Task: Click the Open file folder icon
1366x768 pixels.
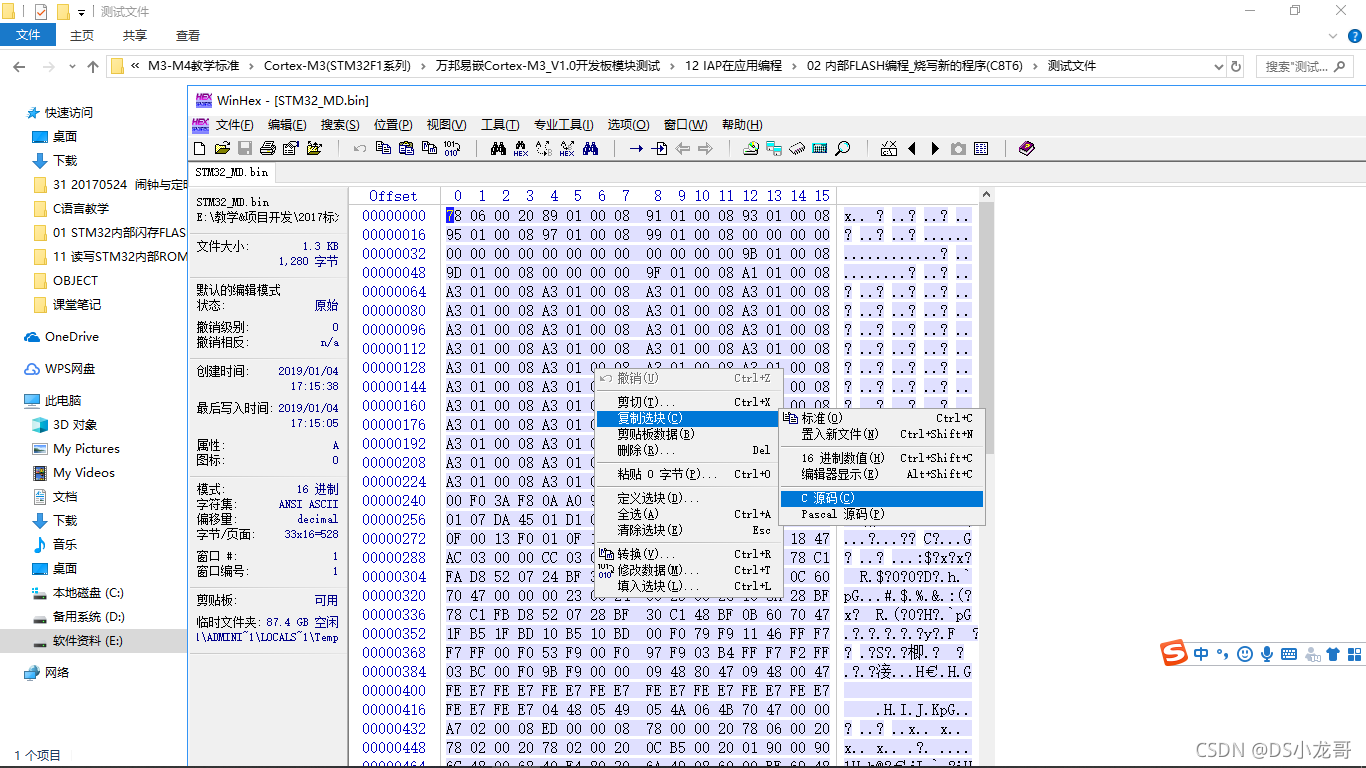Action: tap(221, 148)
